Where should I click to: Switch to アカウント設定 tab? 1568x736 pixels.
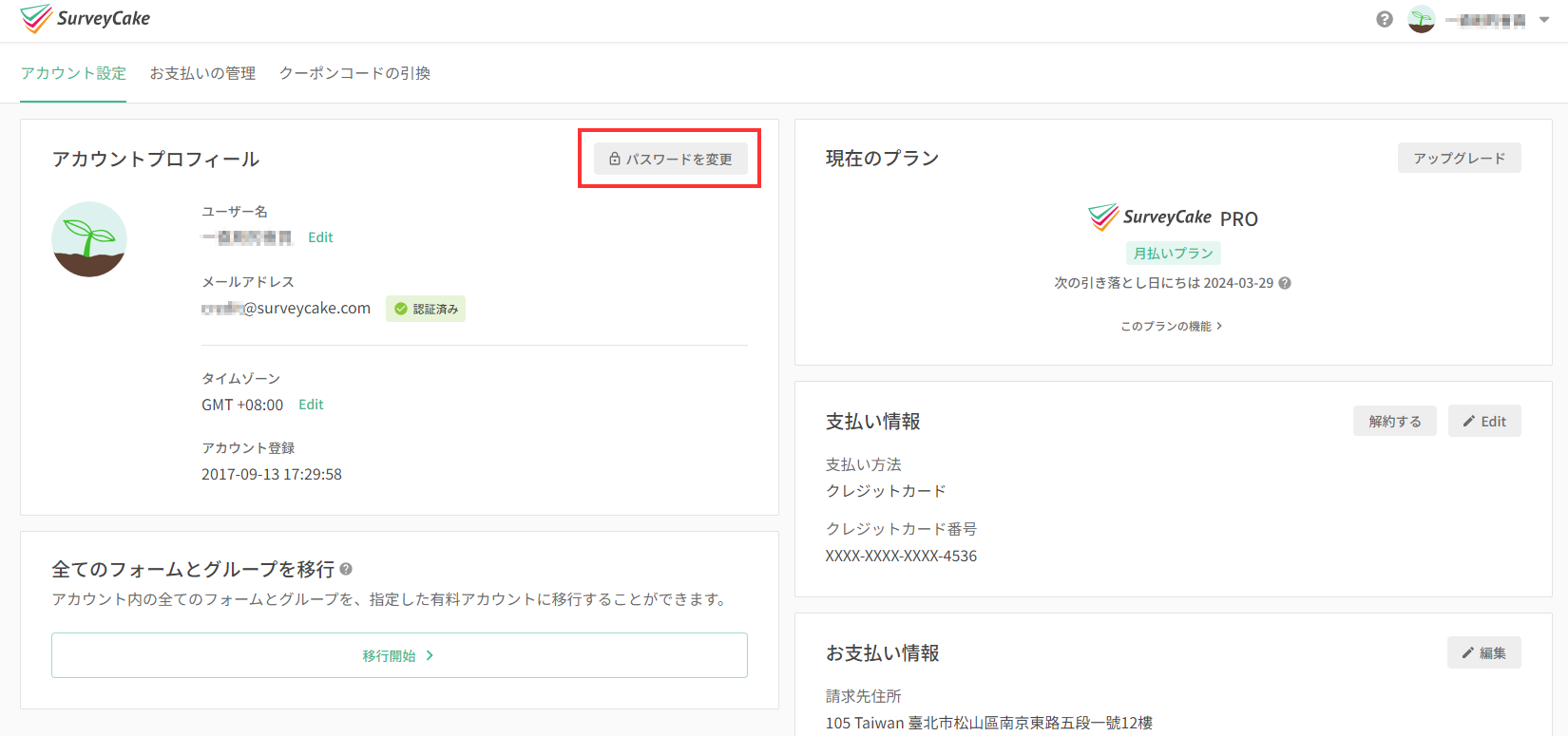click(x=73, y=73)
